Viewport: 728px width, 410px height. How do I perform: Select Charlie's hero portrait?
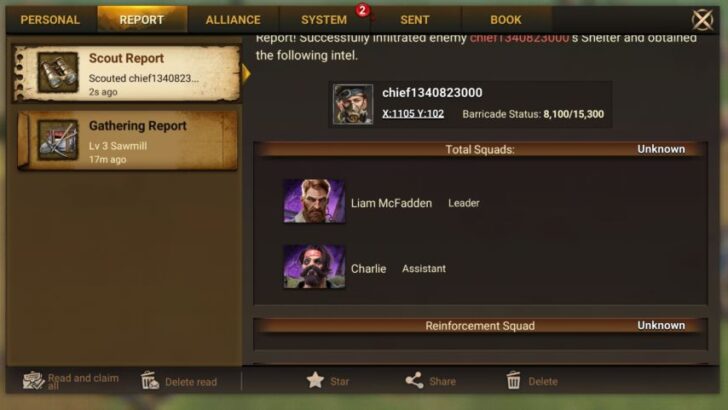314,267
